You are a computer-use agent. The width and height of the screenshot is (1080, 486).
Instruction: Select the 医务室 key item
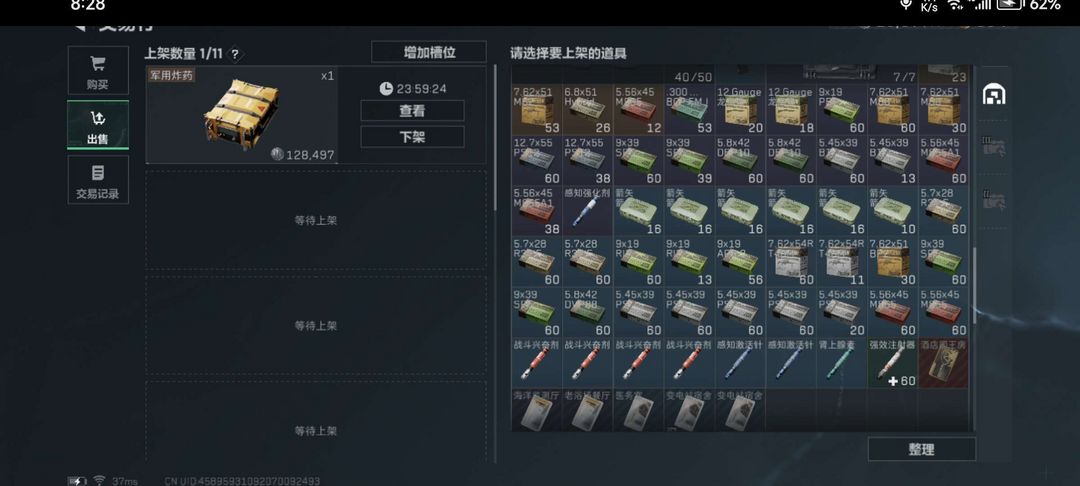point(638,411)
